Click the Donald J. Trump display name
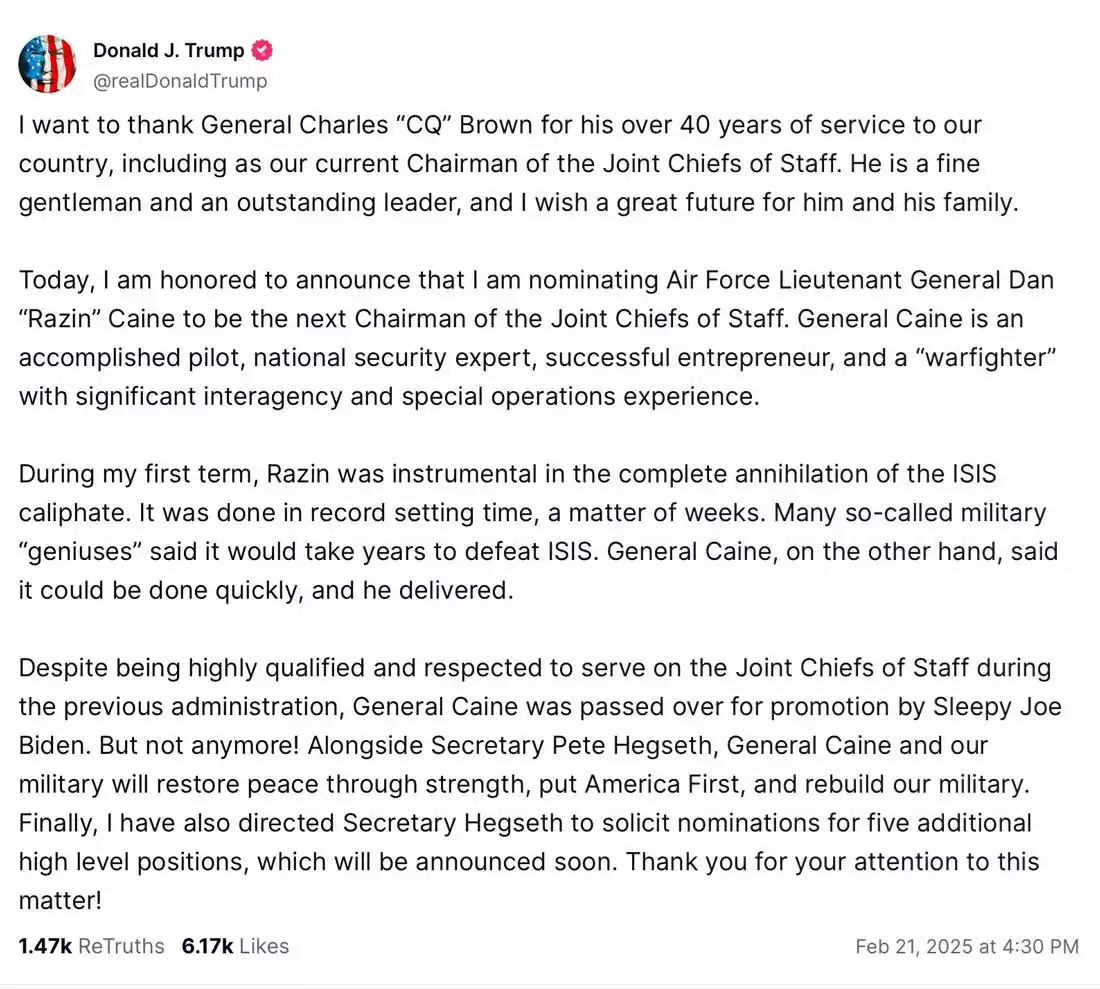 [x=169, y=51]
